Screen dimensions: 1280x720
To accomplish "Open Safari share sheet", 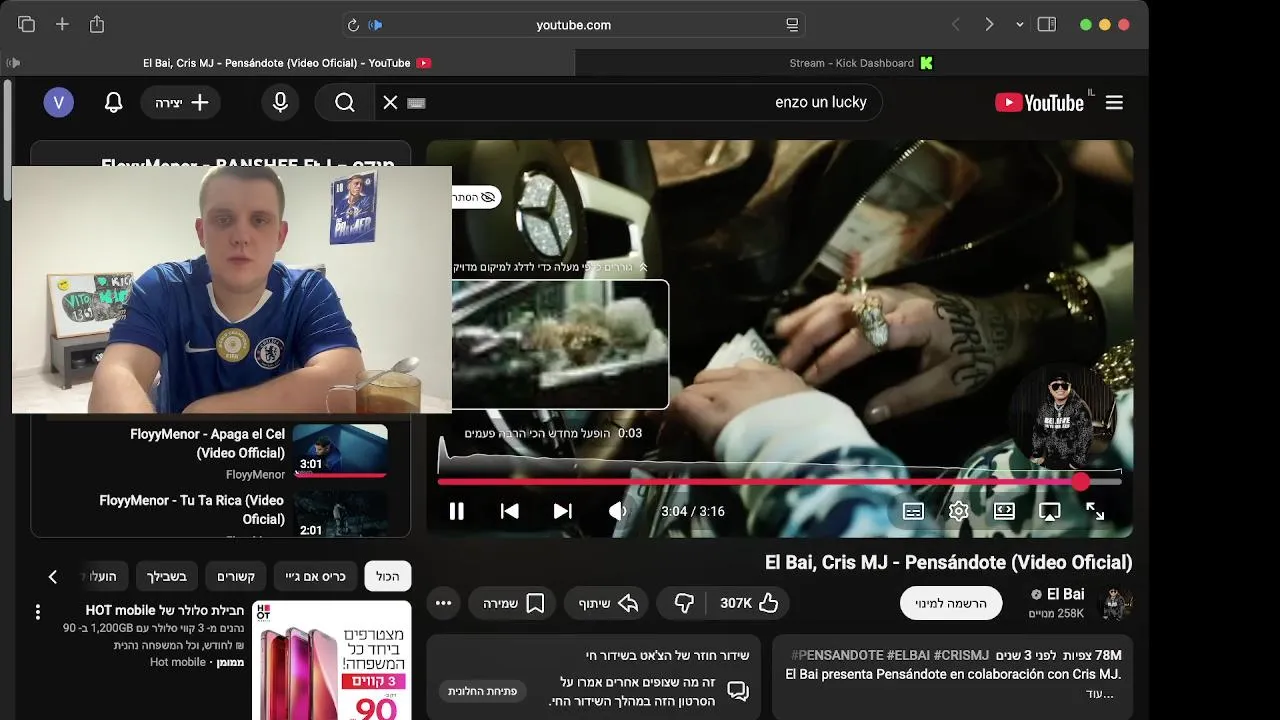I will pyautogui.click(x=97, y=24).
